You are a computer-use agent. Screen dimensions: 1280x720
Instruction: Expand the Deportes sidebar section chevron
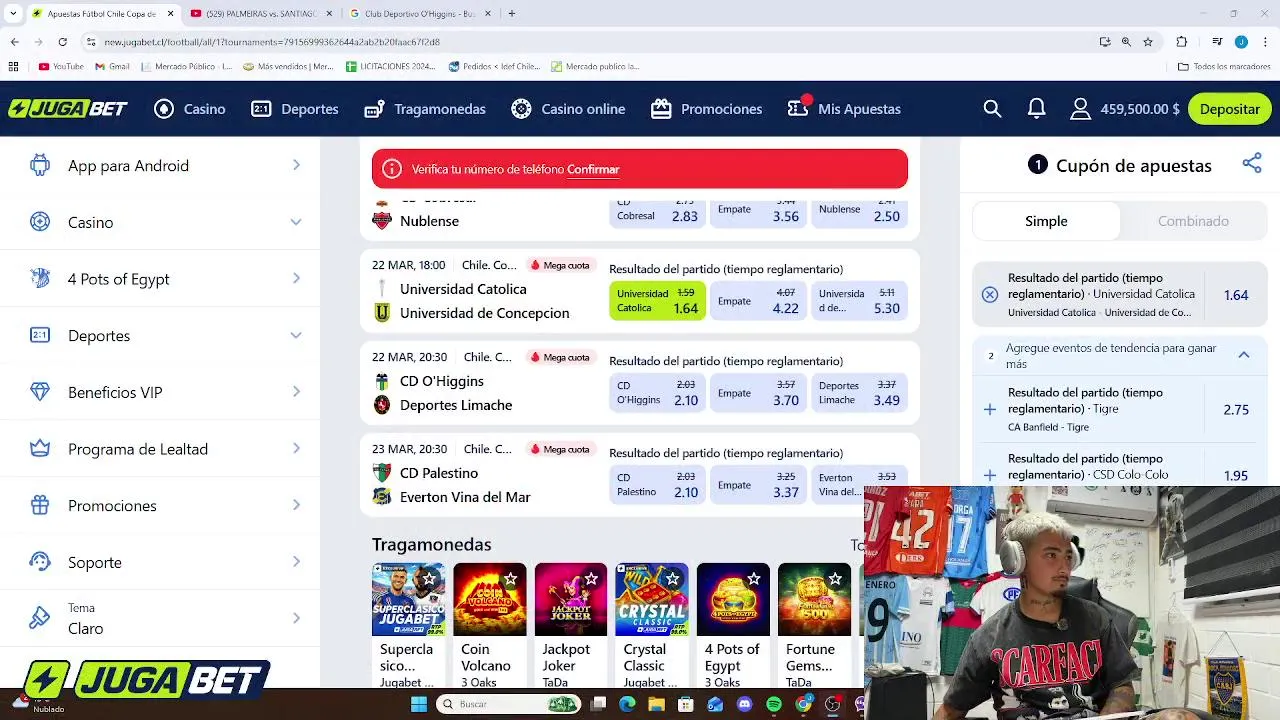click(296, 335)
